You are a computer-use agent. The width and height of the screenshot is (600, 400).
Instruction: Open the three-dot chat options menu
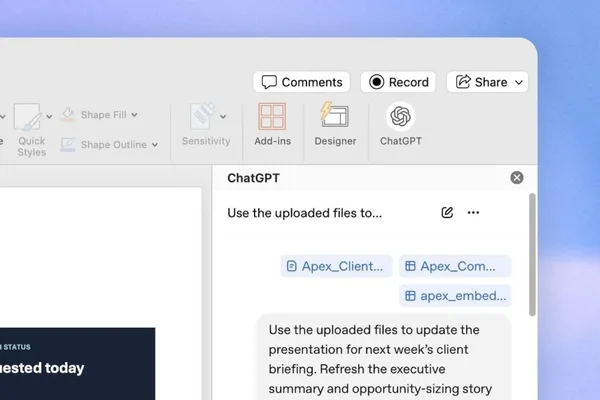coord(473,212)
